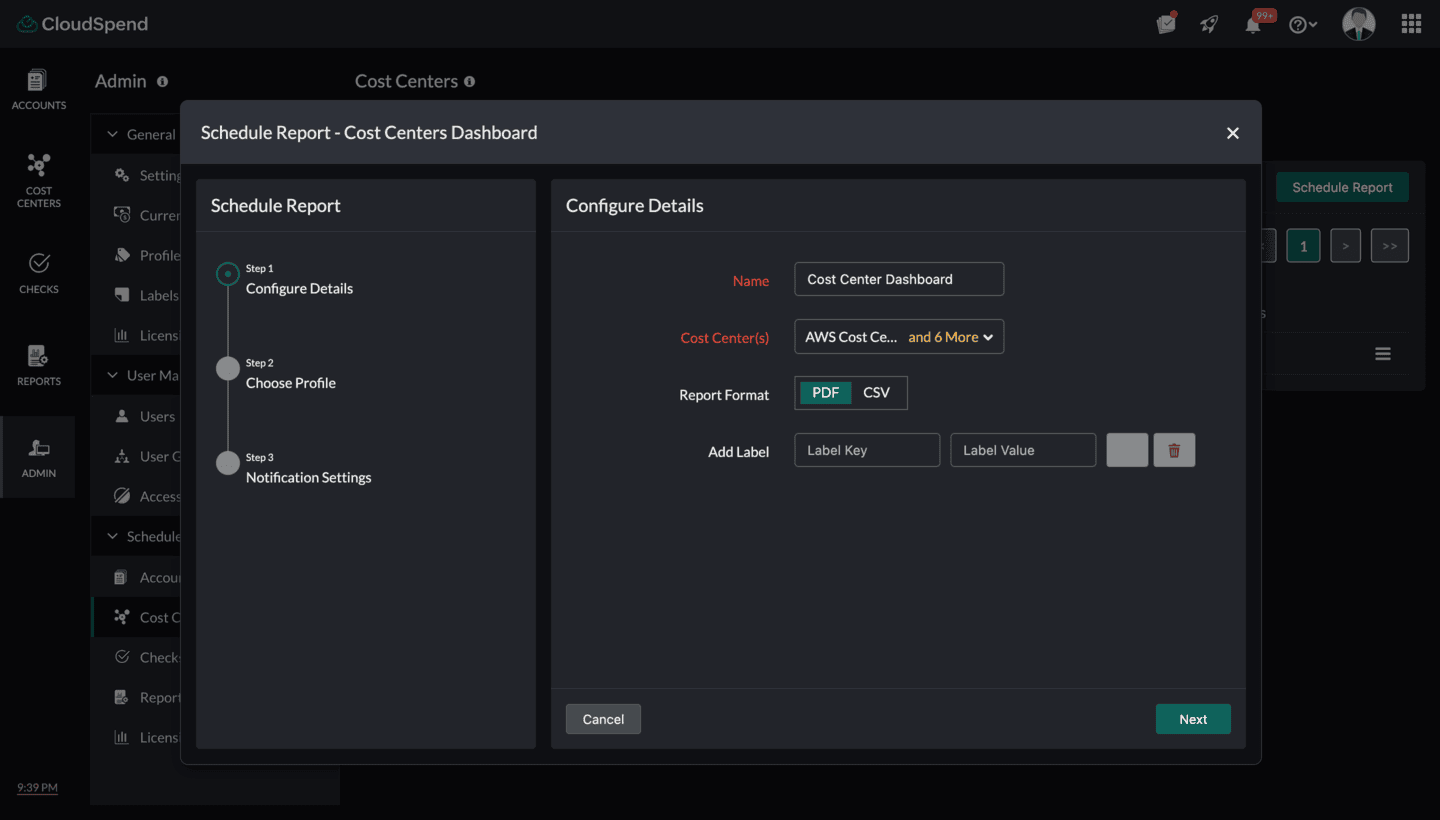
Task: Switch report format to CSV
Action: click(878, 392)
